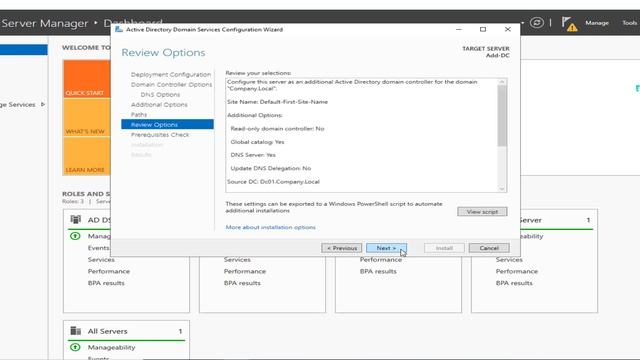Click AD DS manageability green status icon
This screenshot has height=360, width=640.
coord(75,236)
